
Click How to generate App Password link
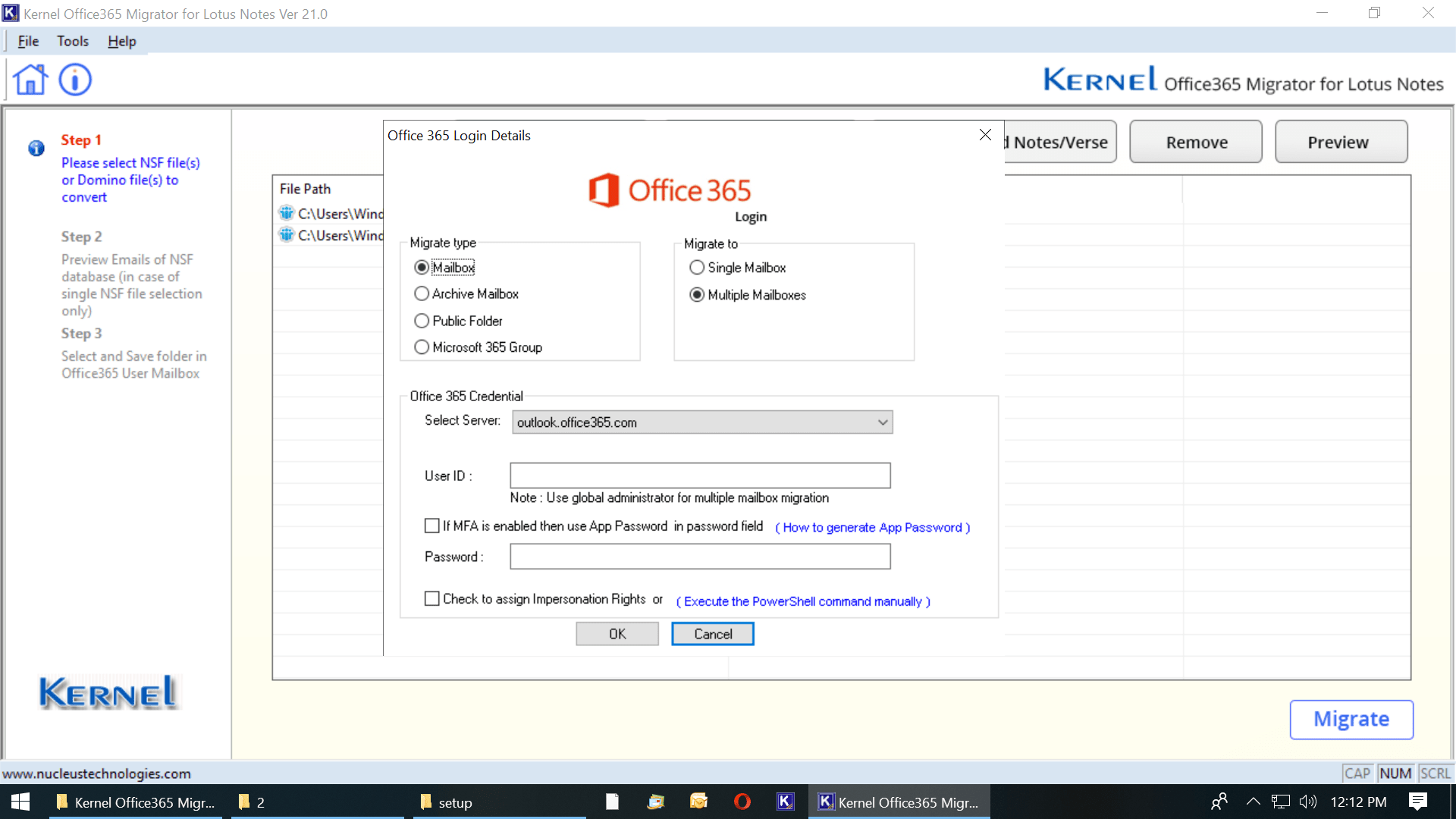tap(874, 527)
